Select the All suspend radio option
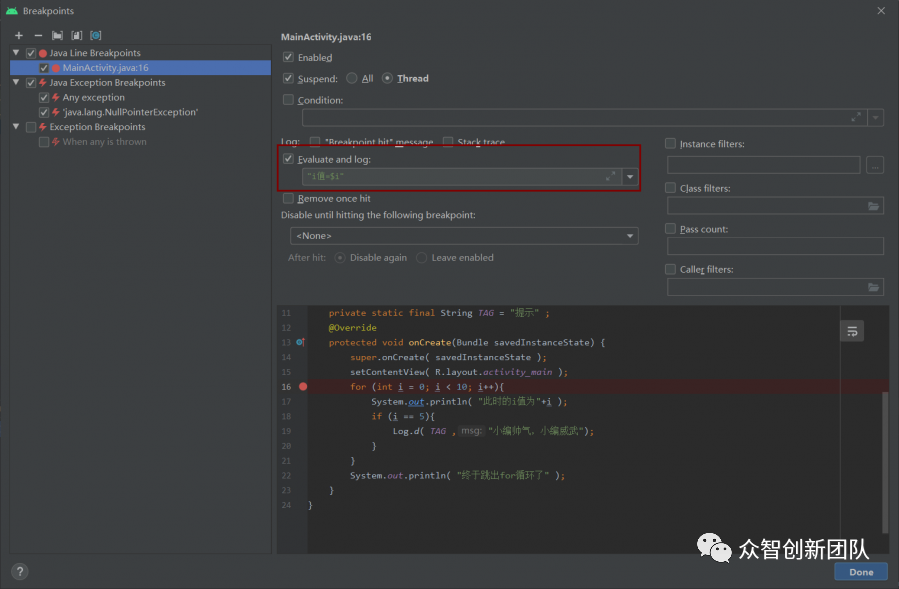 351,79
